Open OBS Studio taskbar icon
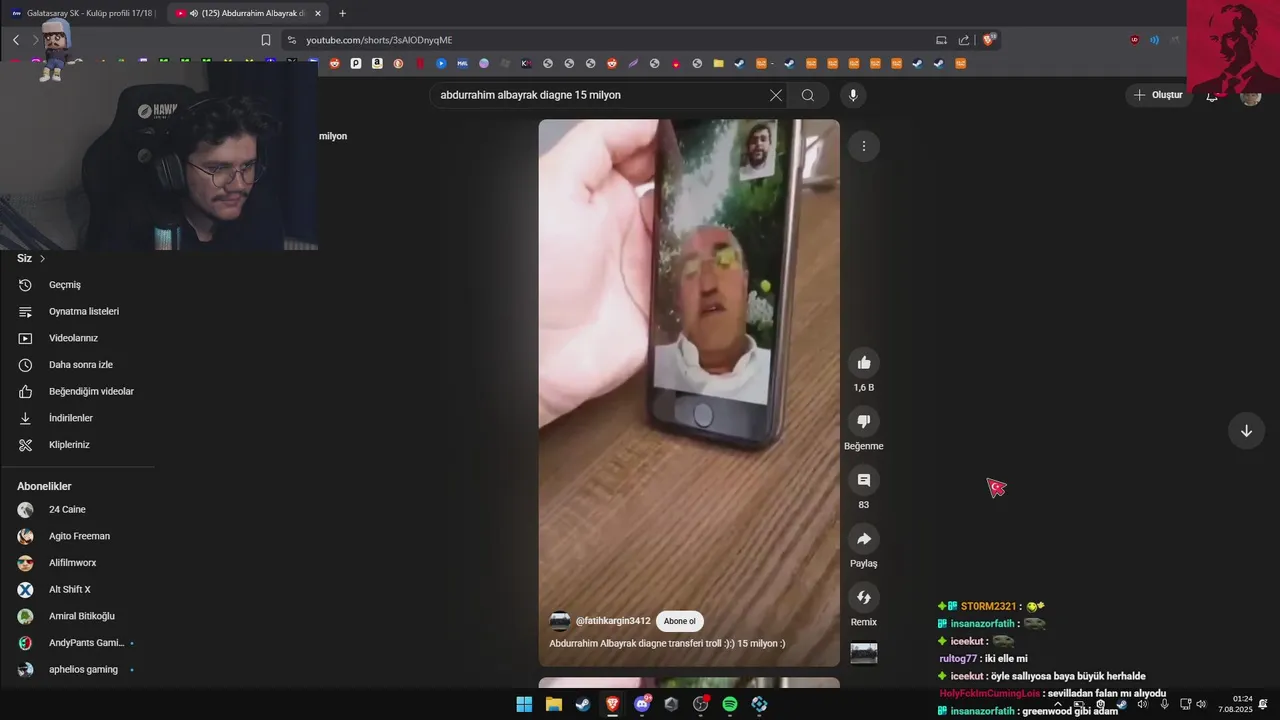The height and width of the screenshot is (720, 1280). point(700,704)
